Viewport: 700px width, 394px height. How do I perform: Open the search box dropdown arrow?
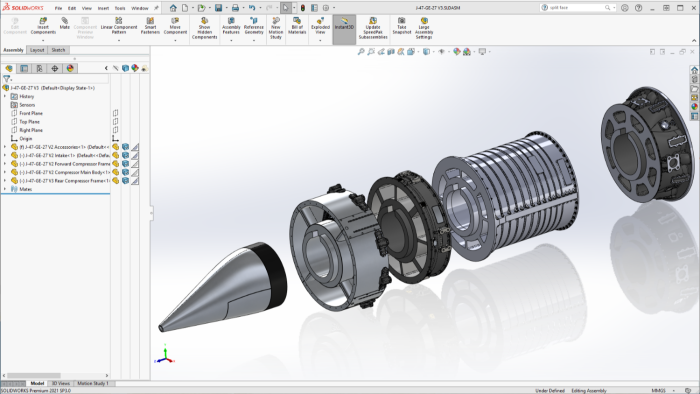(614, 8)
